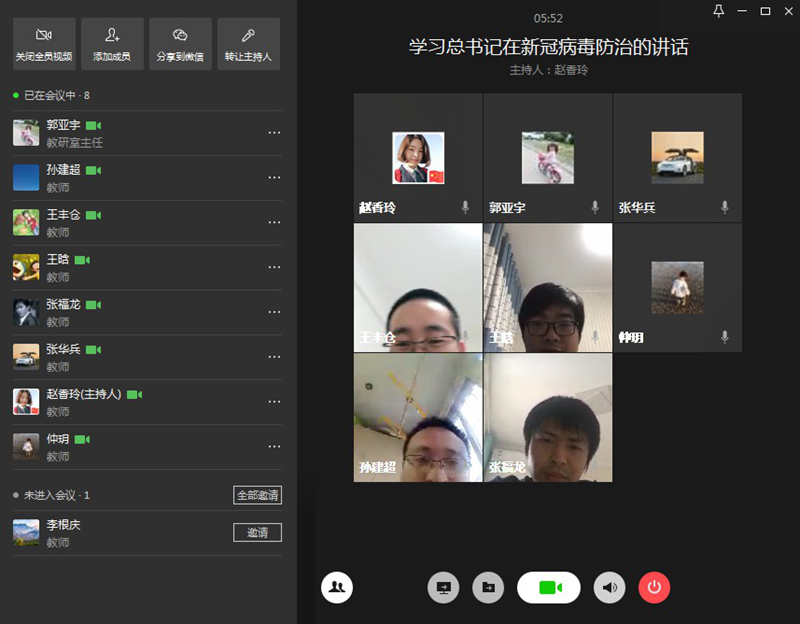Screen dimensions: 800x624
Task: Select 张福龙's video tile in the grid
Action: pos(547,418)
